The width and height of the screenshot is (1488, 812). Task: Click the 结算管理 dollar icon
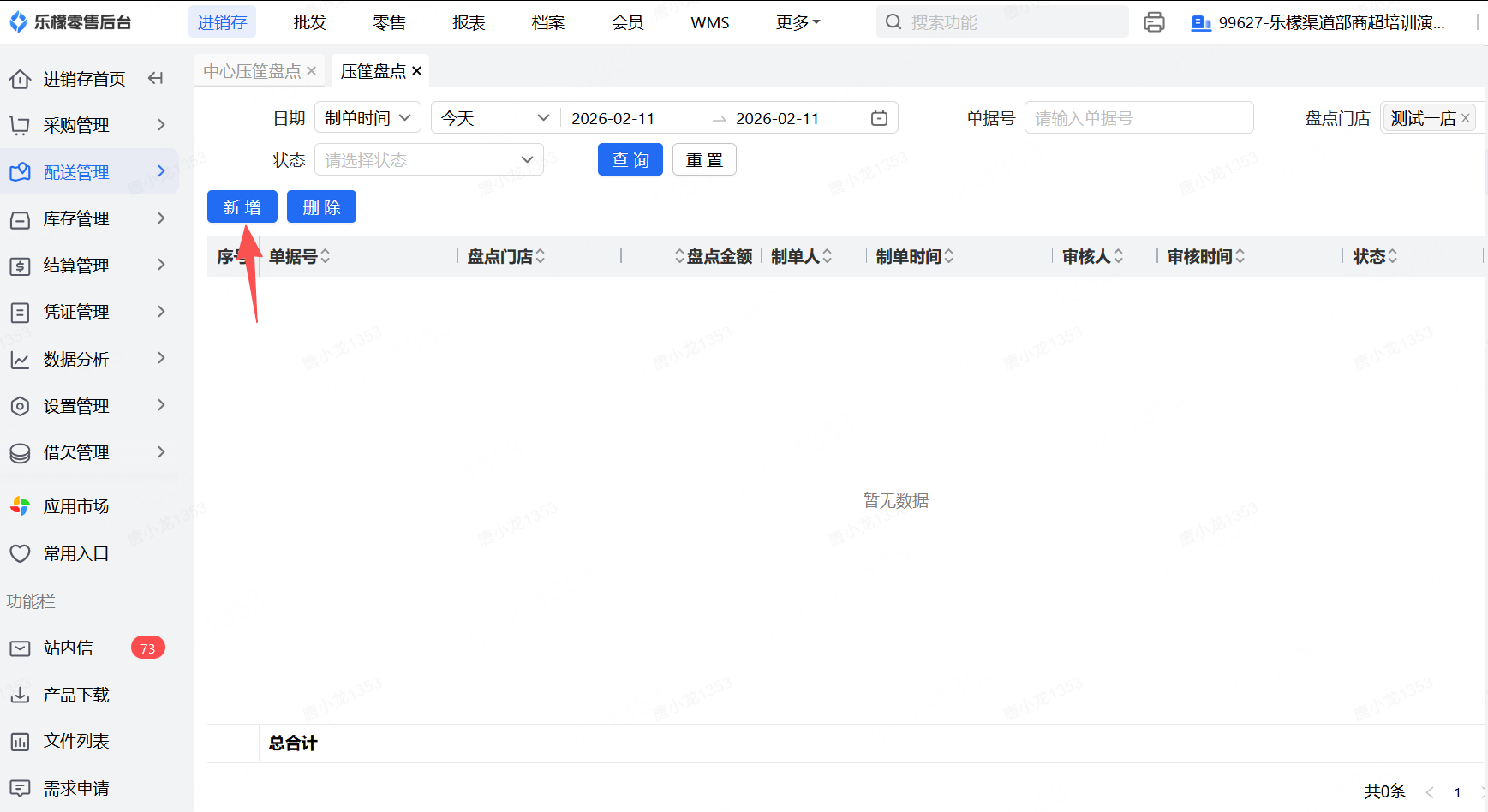pyautogui.click(x=20, y=266)
